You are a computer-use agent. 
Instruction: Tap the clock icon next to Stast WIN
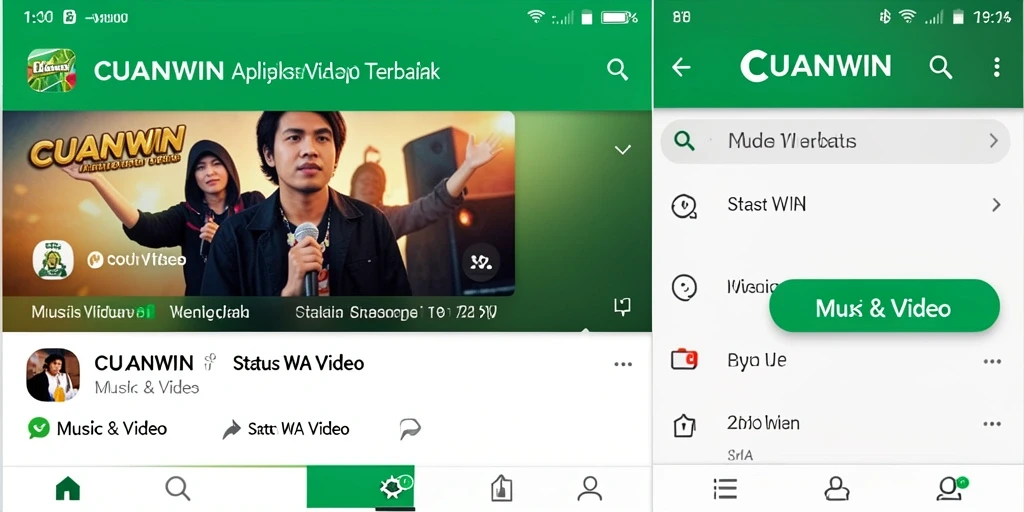coord(684,206)
